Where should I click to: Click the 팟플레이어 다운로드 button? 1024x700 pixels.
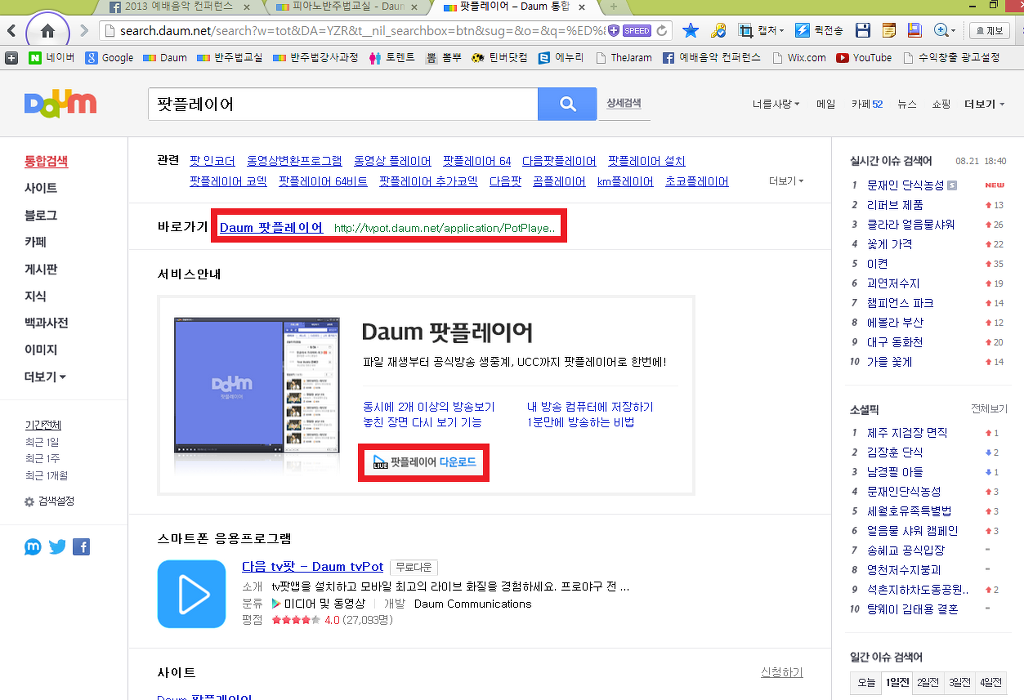coord(424,462)
